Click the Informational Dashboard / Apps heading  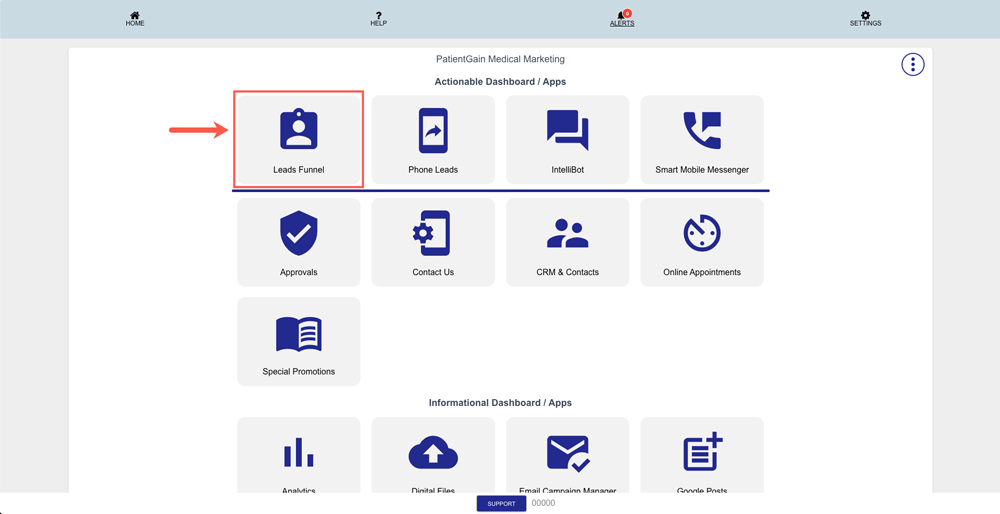500,403
